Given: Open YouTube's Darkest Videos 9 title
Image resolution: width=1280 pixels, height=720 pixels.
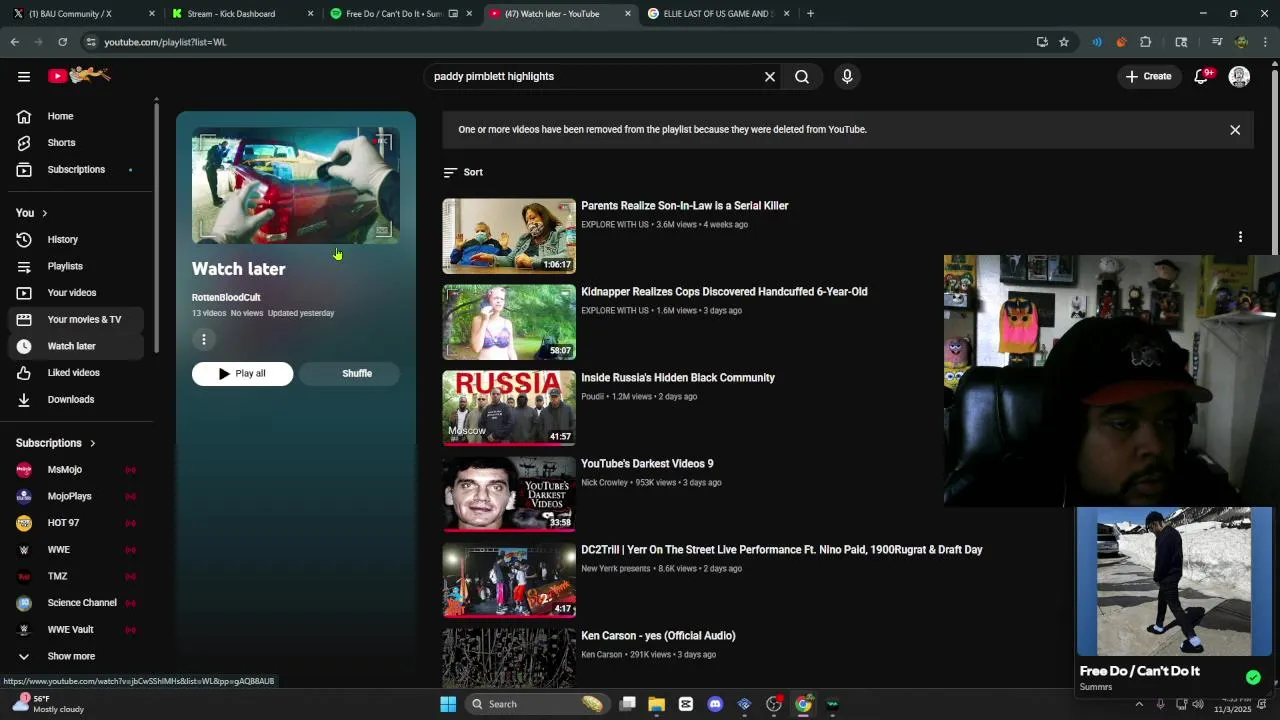Looking at the screenshot, I should click(647, 464).
